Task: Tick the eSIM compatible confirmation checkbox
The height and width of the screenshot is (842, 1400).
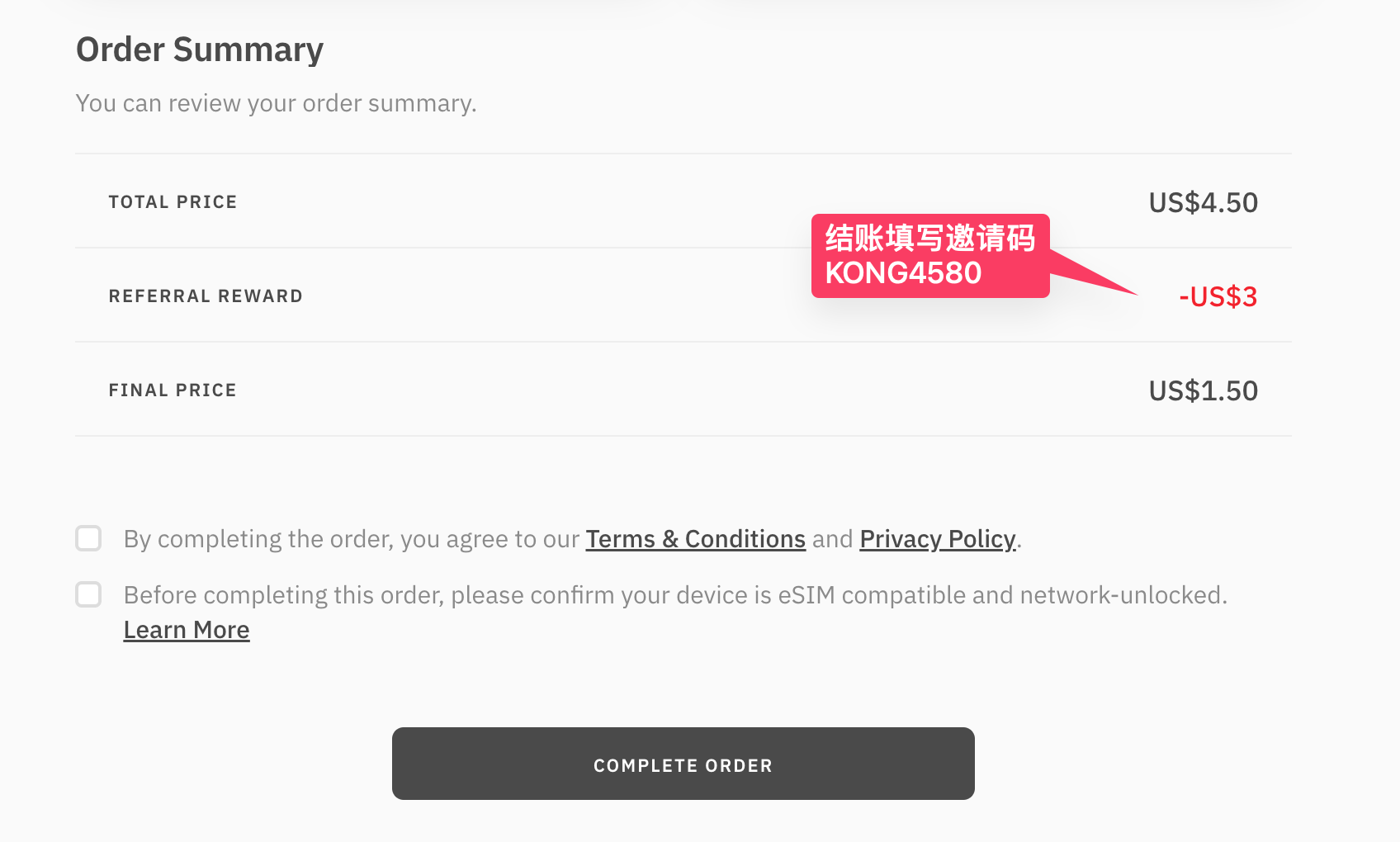Action: pyautogui.click(x=88, y=594)
